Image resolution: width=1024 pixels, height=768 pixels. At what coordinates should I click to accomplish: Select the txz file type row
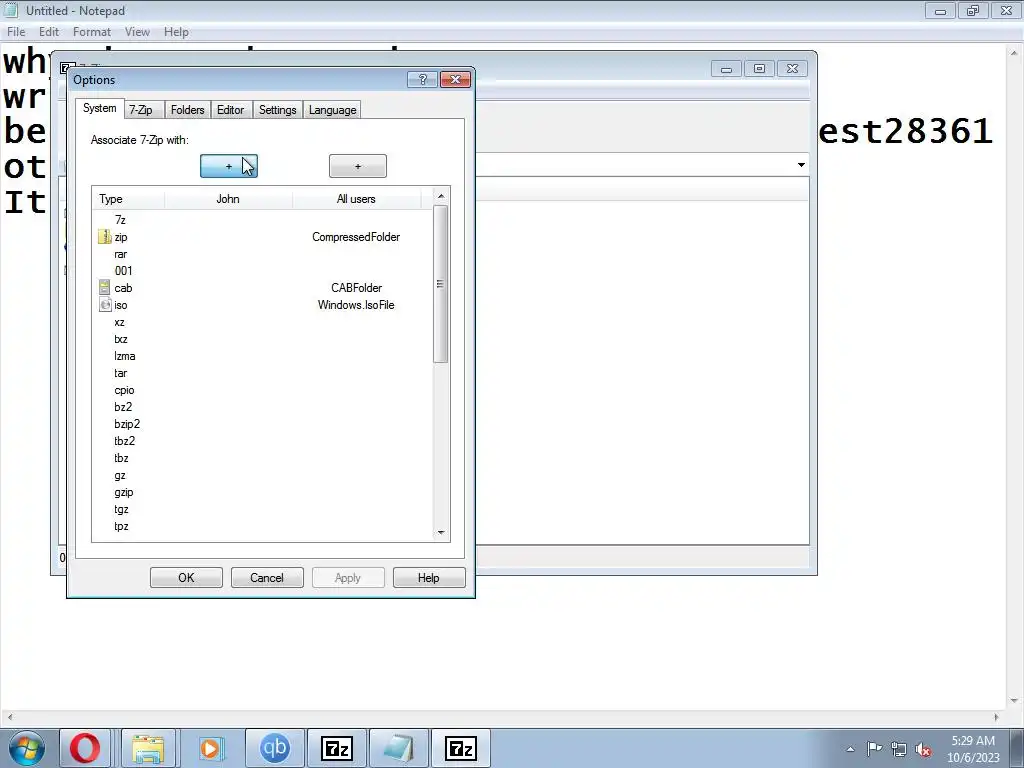click(263, 339)
